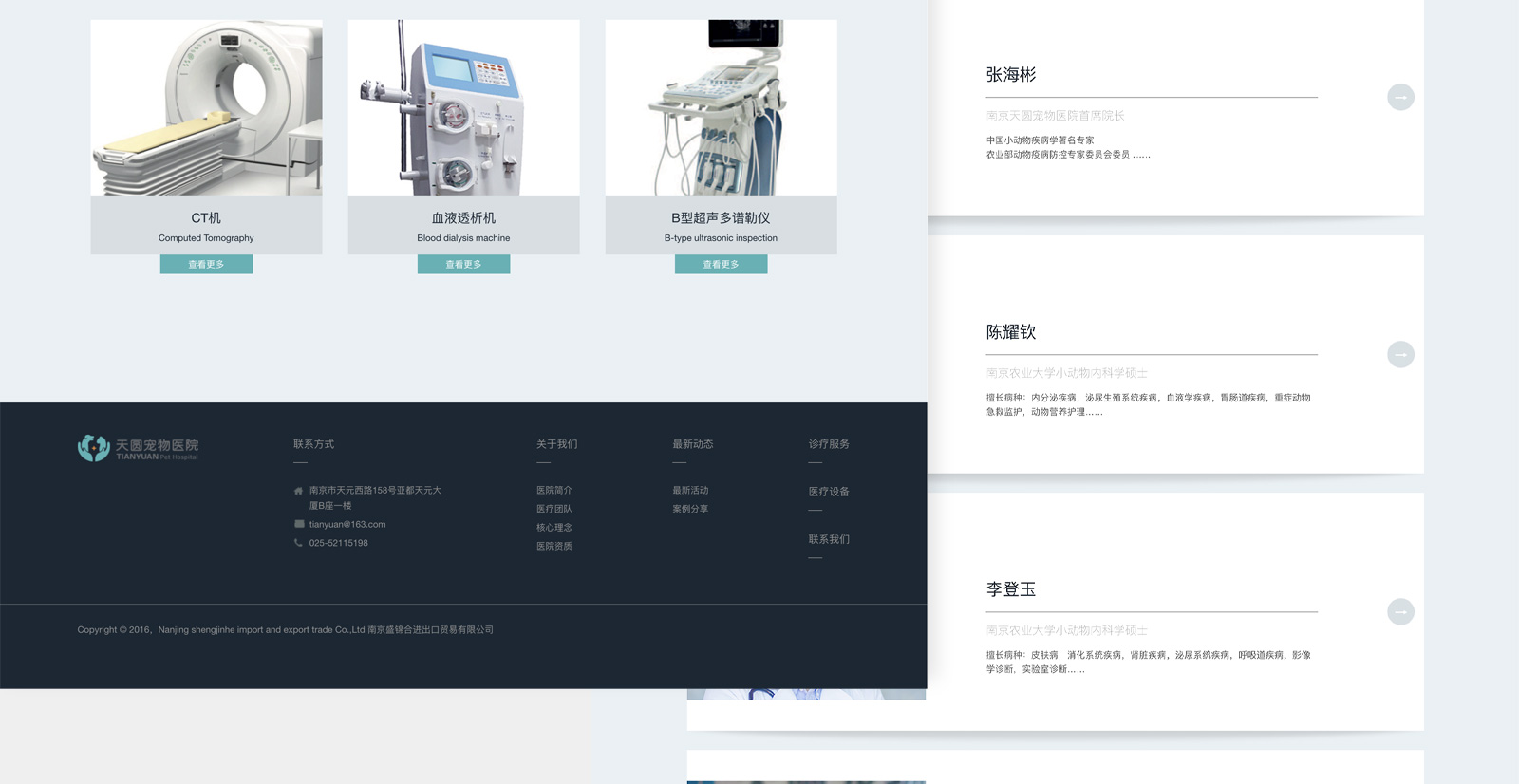The width and height of the screenshot is (1519, 784).
Task: Click the doctor name 陈耀钦
Action: pyautogui.click(x=1011, y=332)
